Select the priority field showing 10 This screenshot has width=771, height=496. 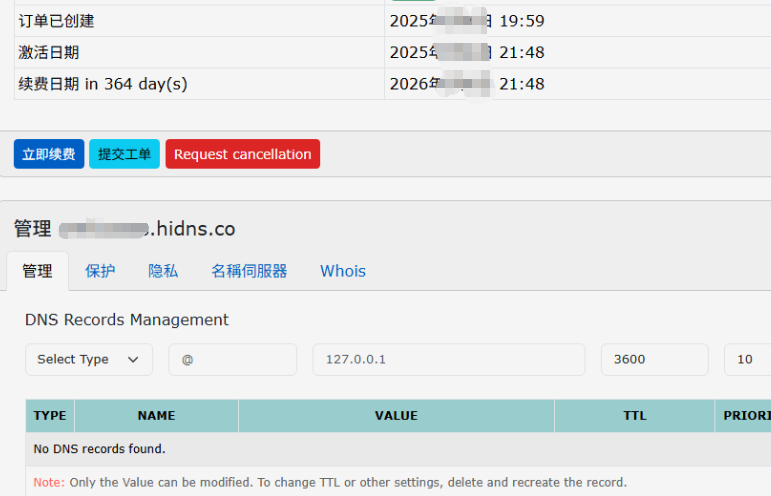click(747, 360)
